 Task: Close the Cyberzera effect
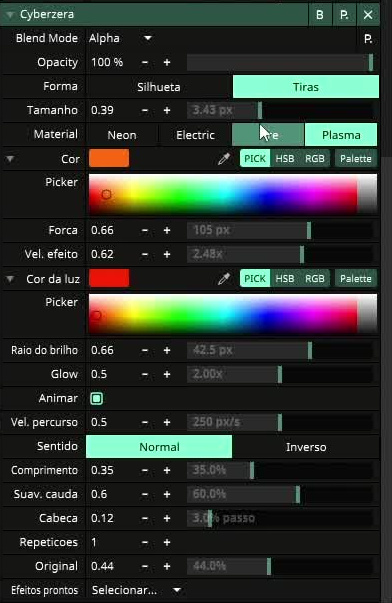368,15
